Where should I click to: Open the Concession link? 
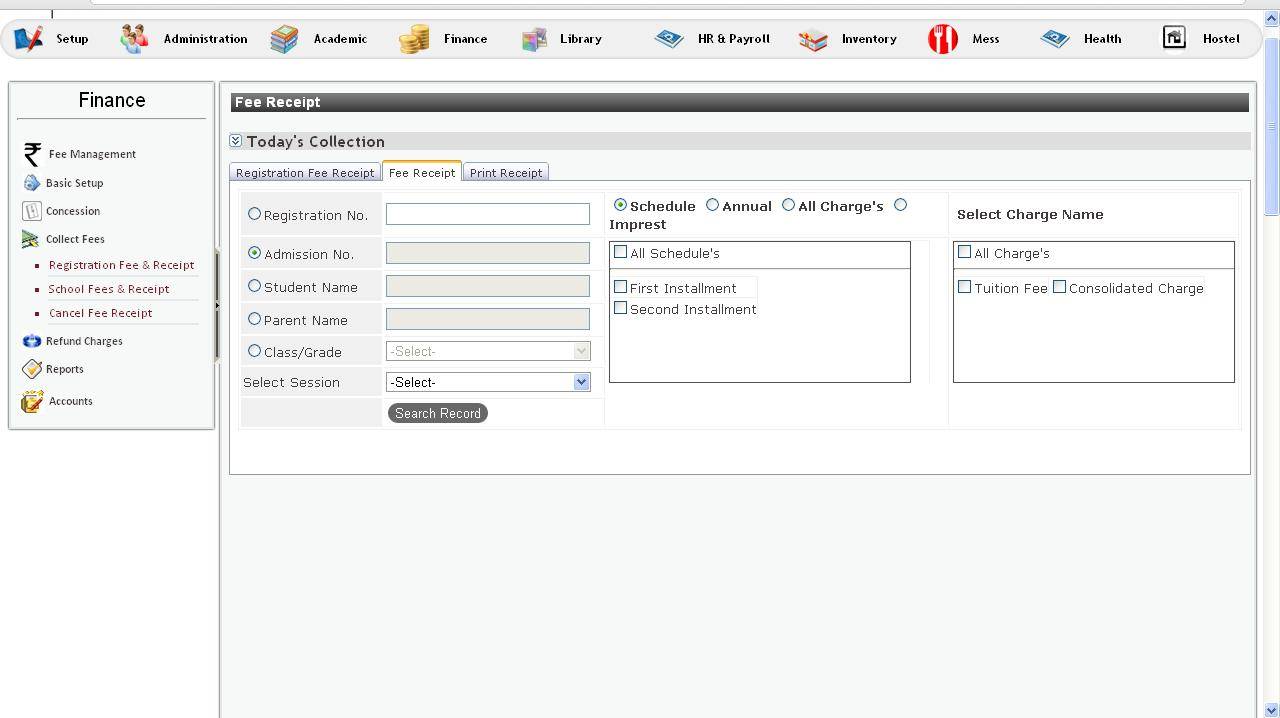[73, 211]
